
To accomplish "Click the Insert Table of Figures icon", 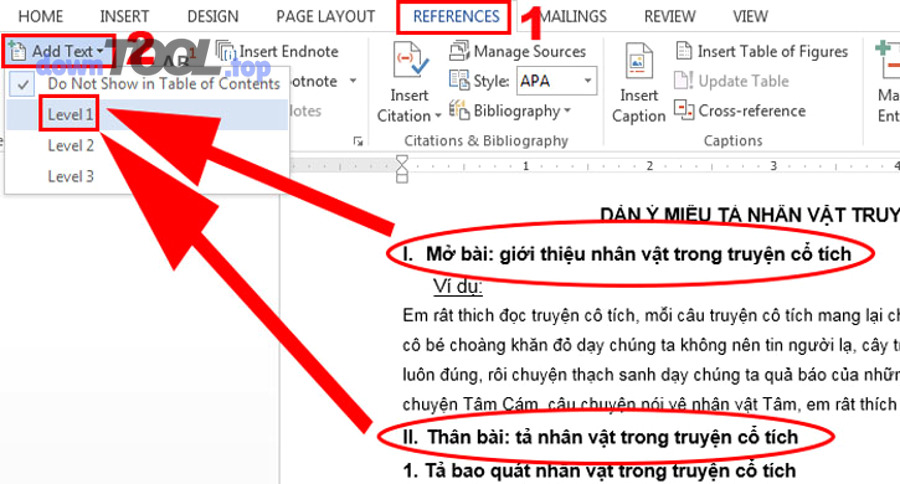I will pos(684,51).
